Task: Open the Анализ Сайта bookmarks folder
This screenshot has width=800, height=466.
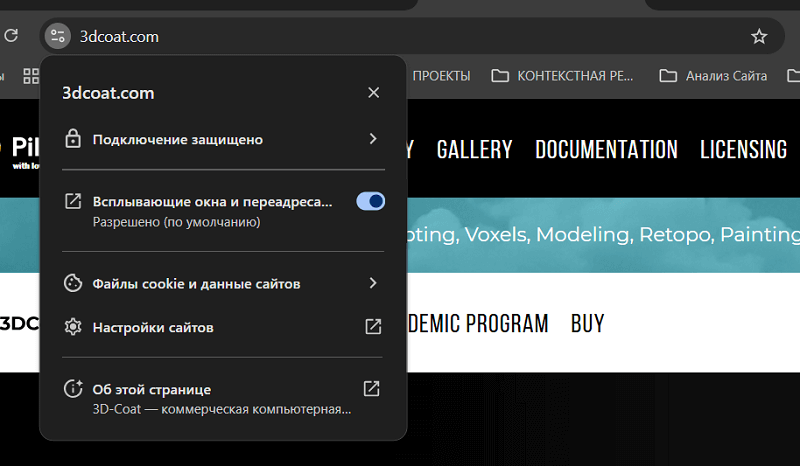Action: tap(713, 76)
